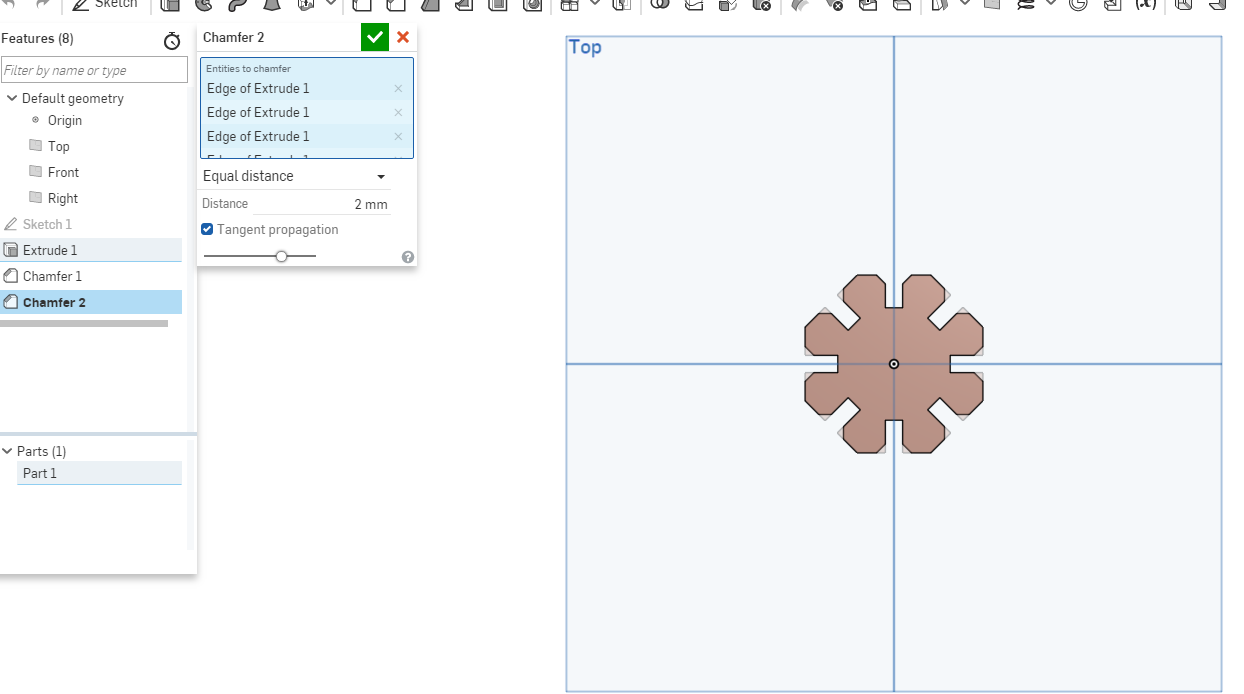Remove third Edge of Extrude 1 entry
The height and width of the screenshot is (694, 1244).
point(398,137)
